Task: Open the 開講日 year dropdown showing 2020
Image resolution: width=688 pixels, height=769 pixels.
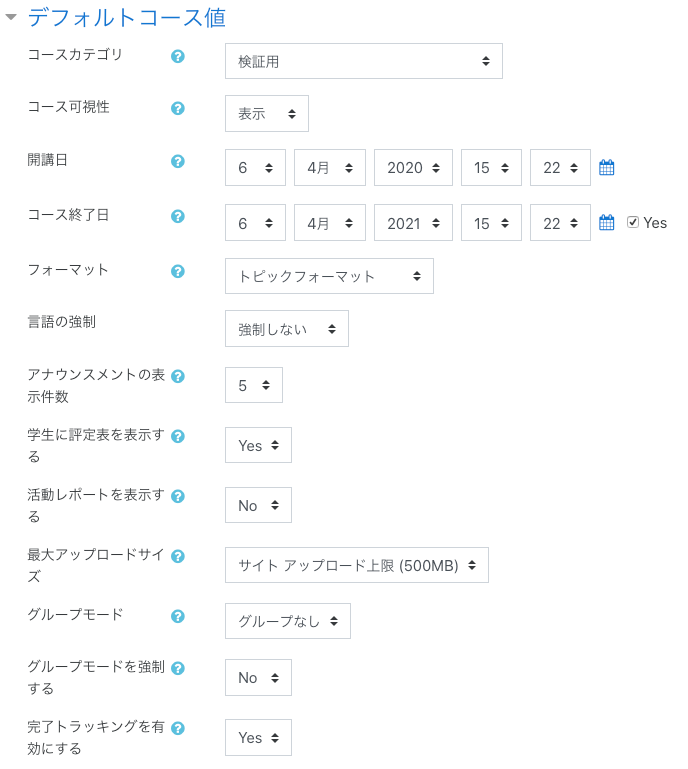Action: (413, 168)
